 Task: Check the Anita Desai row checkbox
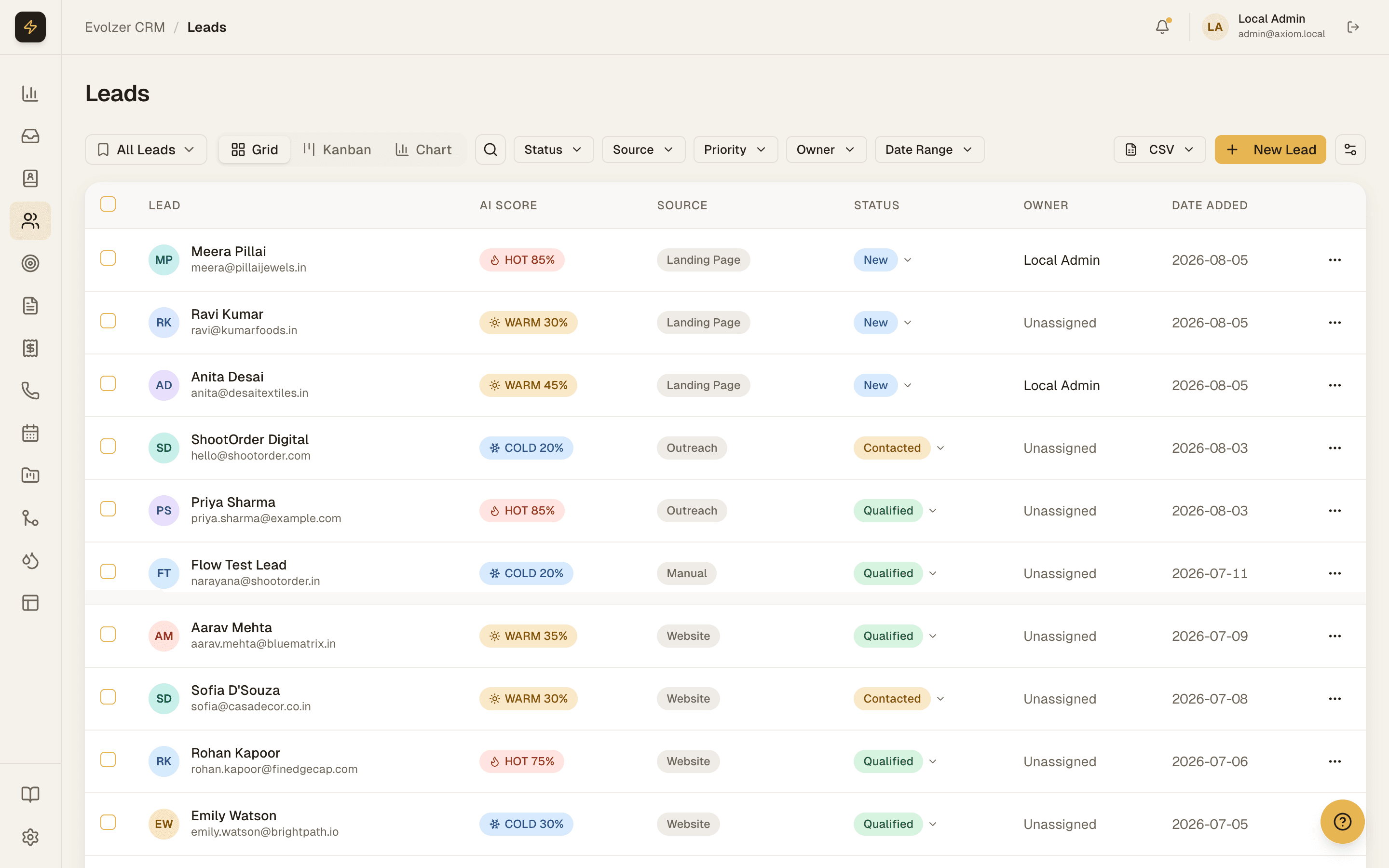point(108,383)
